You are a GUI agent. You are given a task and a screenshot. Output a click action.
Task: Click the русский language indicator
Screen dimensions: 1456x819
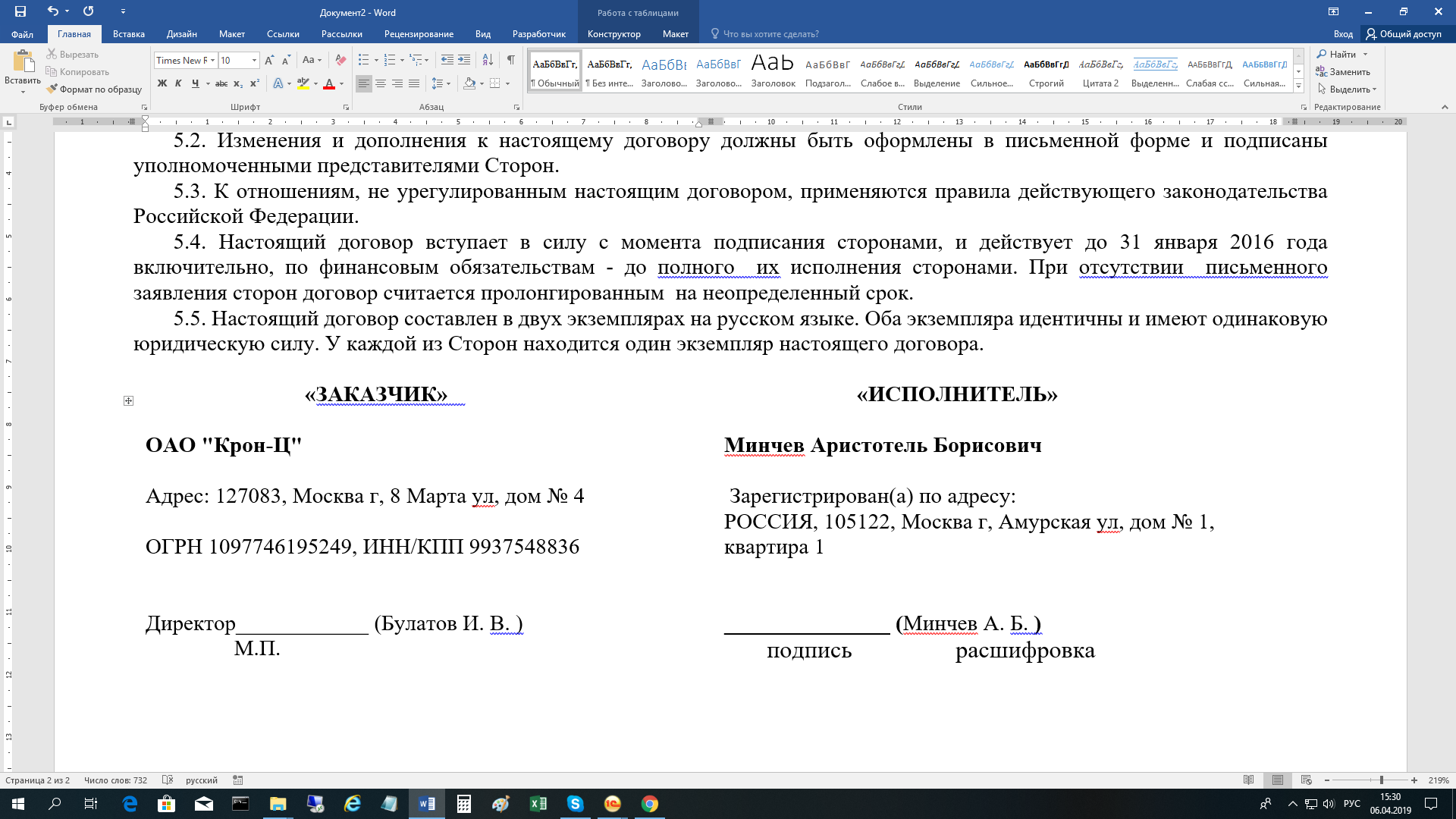[x=202, y=780]
